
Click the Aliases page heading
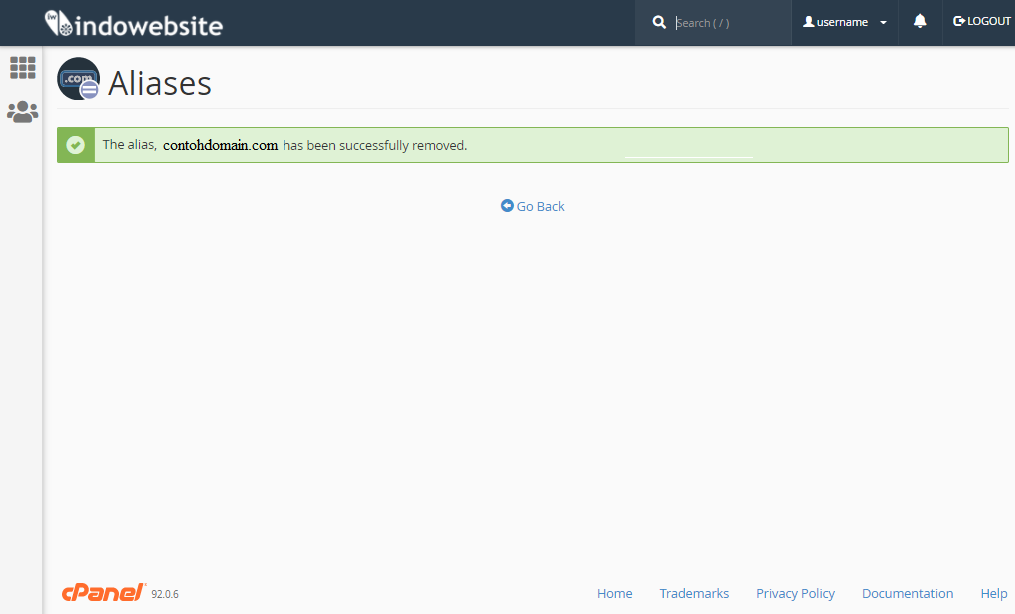(x=160, y=83)
